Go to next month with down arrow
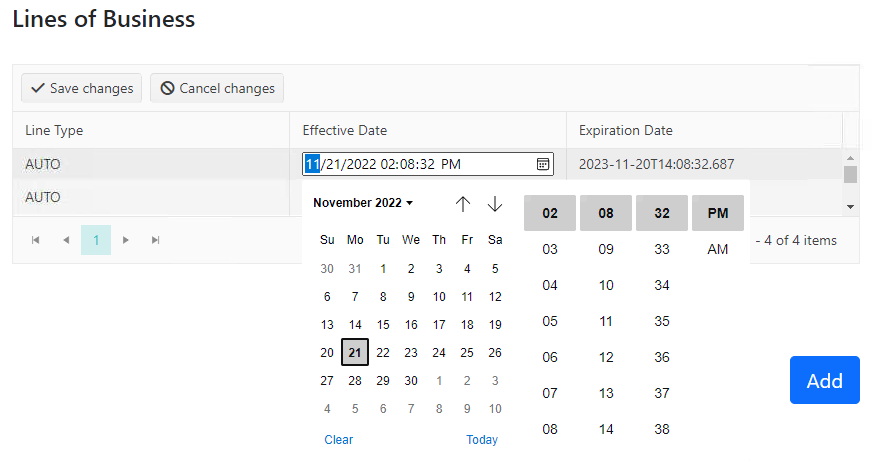 (495, 204)
